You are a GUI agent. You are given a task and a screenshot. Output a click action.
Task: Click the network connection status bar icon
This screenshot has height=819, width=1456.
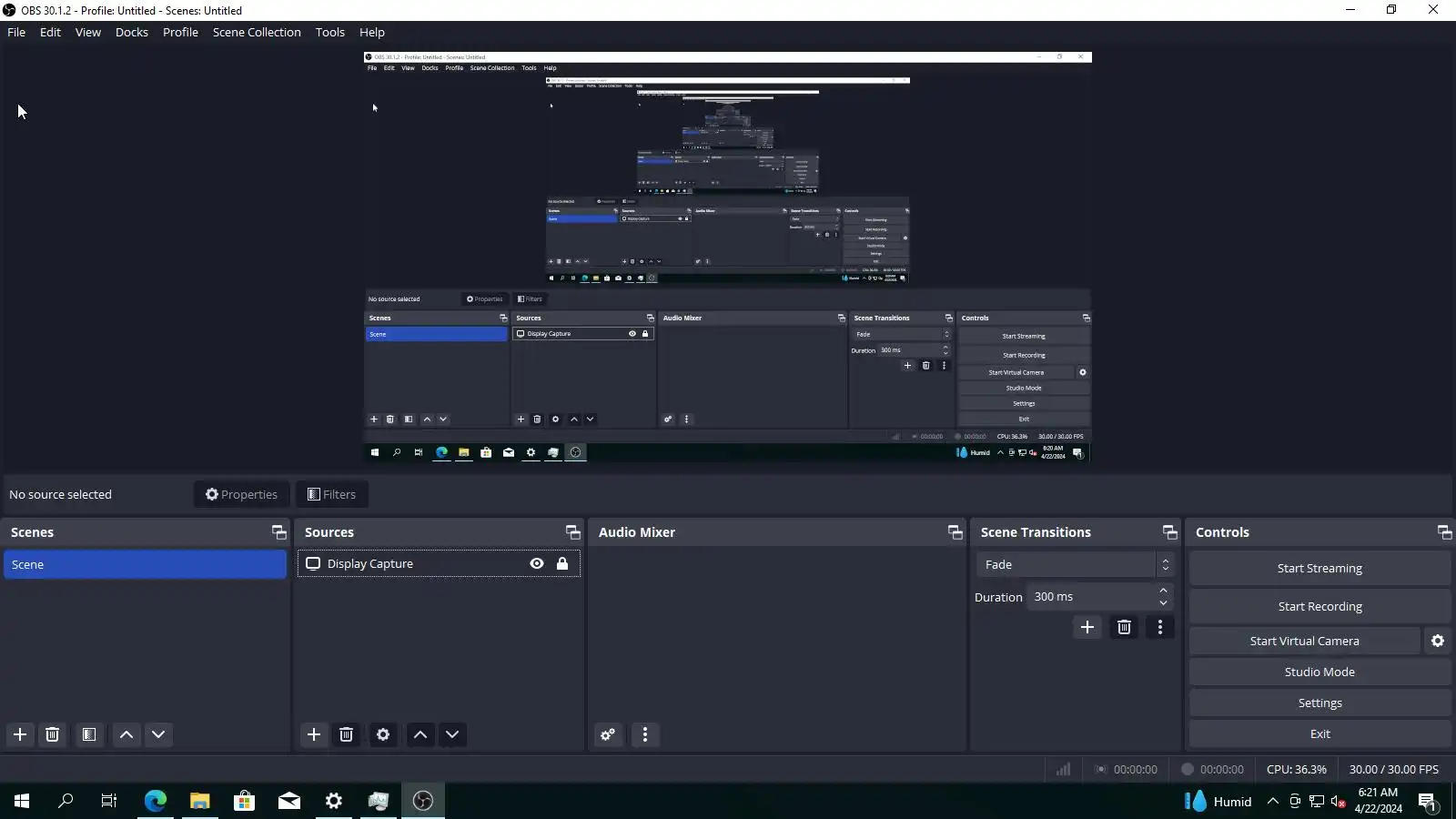(1317, 802)
